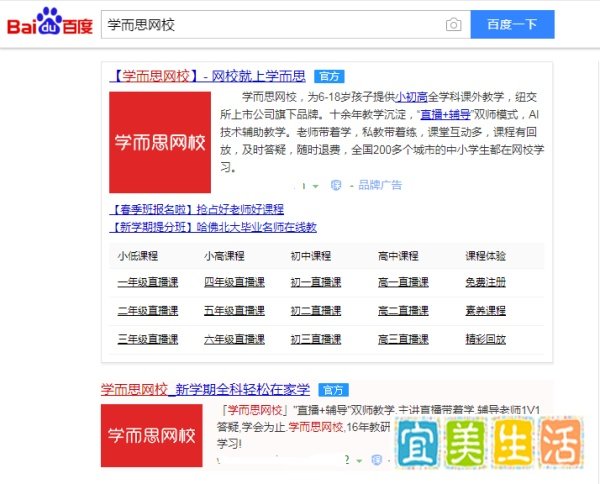Click the Baidu logo
The width and height of the screenshot is (600, 484).
pos(50,22)
